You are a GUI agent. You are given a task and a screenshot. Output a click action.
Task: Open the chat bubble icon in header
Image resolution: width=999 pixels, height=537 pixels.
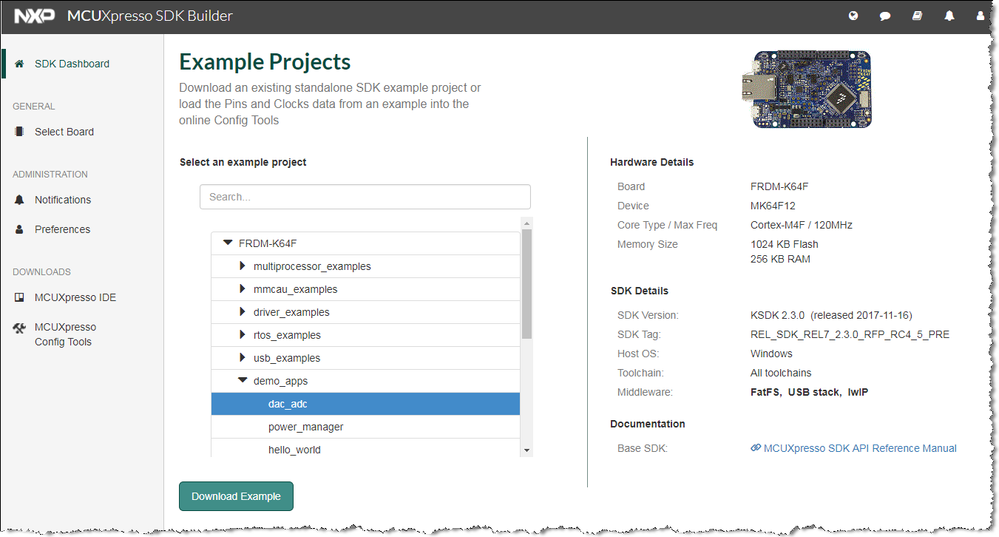click(x=885, y=16)
